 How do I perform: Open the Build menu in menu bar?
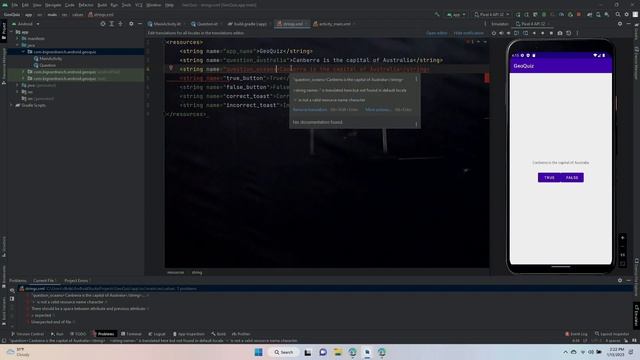pyautogui.click(x=102, y=5)
